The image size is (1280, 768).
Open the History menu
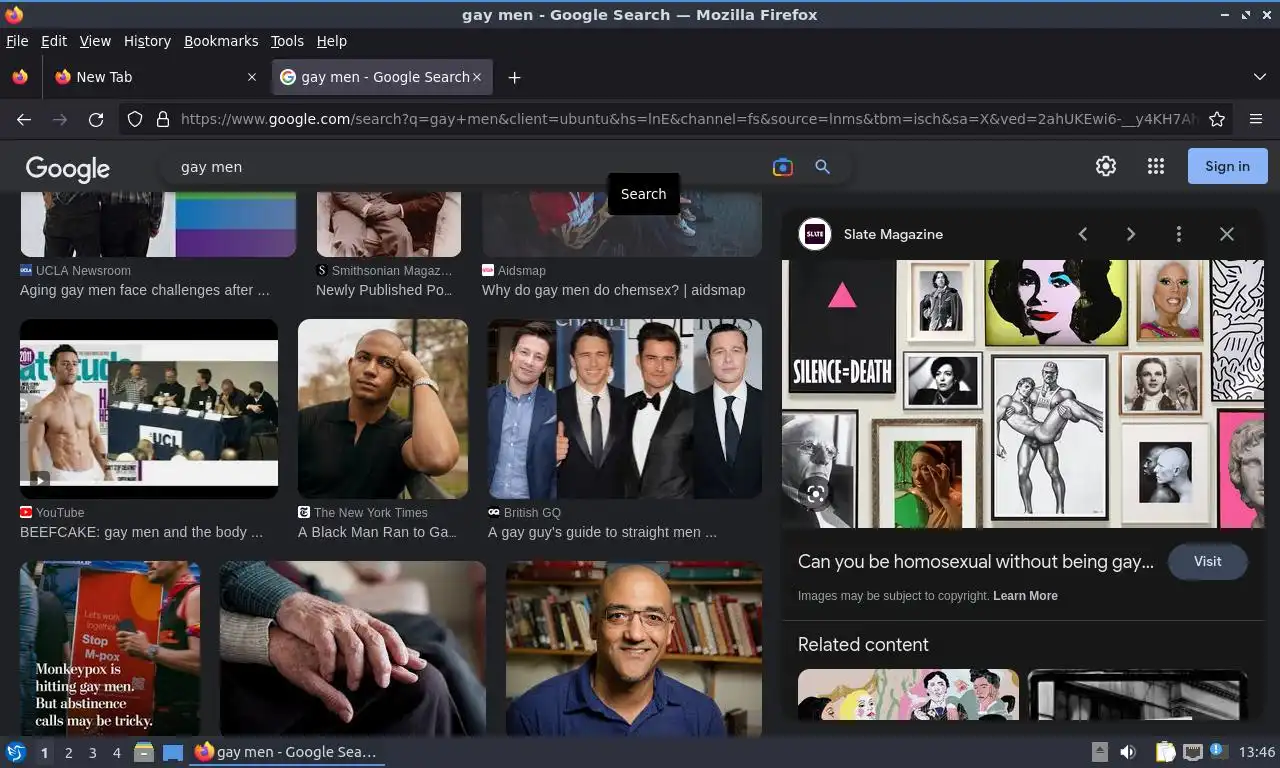[x=147, y=41]
